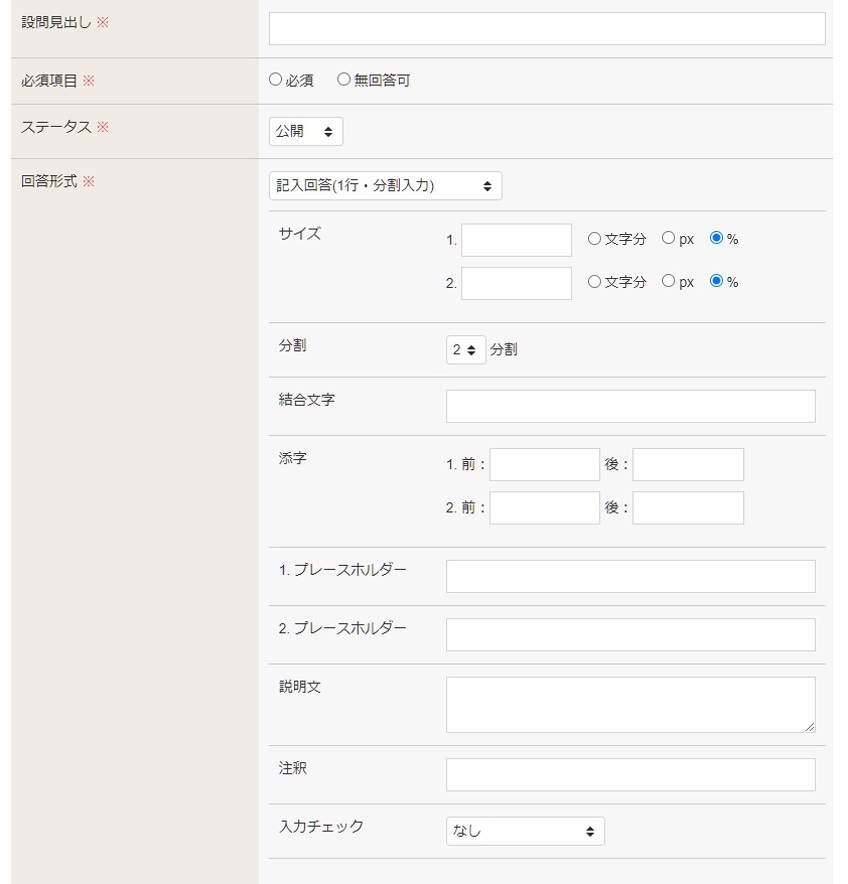Select the 必須 radio button
This screenshot has height=884, width=848.
[276, 80]
